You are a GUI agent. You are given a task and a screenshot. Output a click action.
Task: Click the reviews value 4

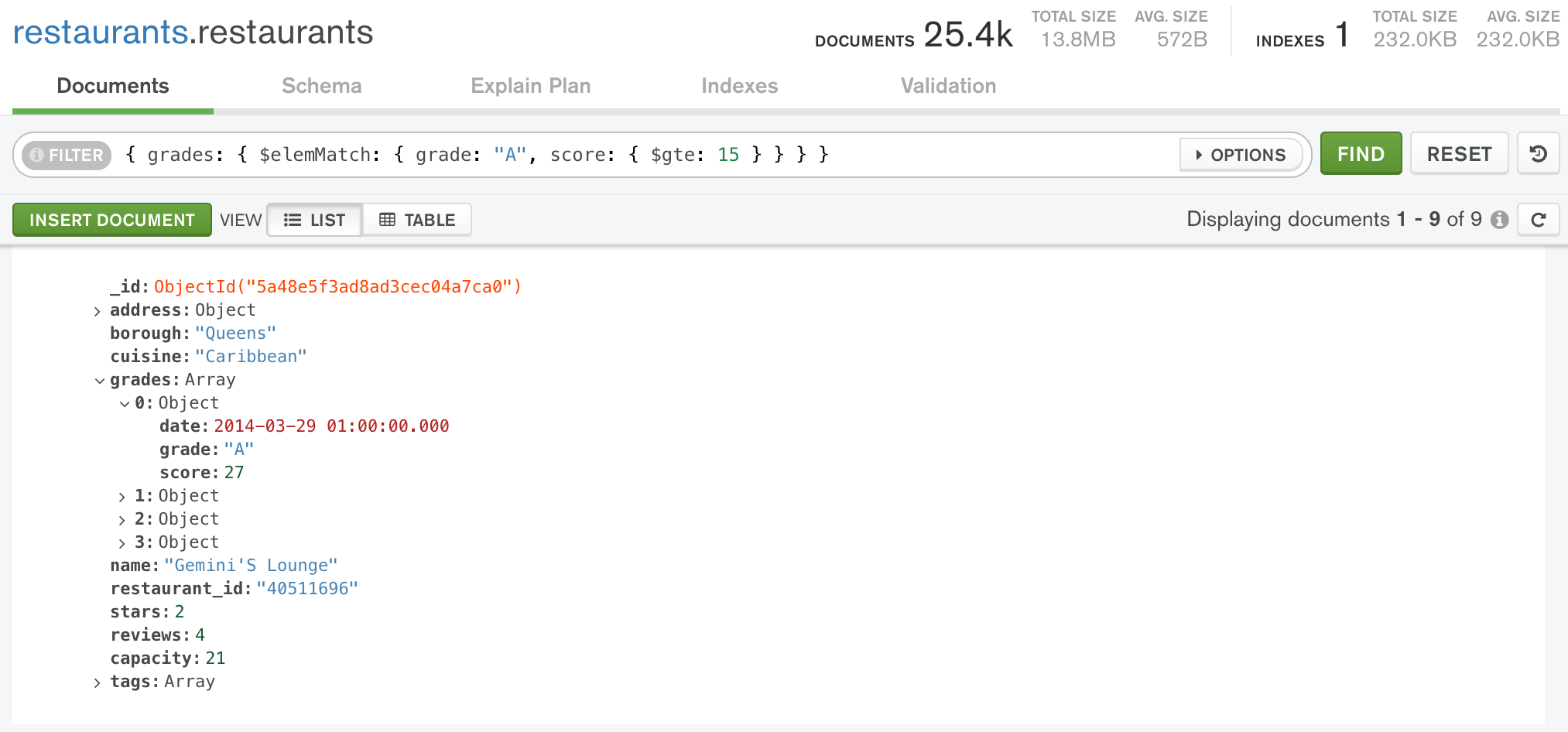[200, 635]
